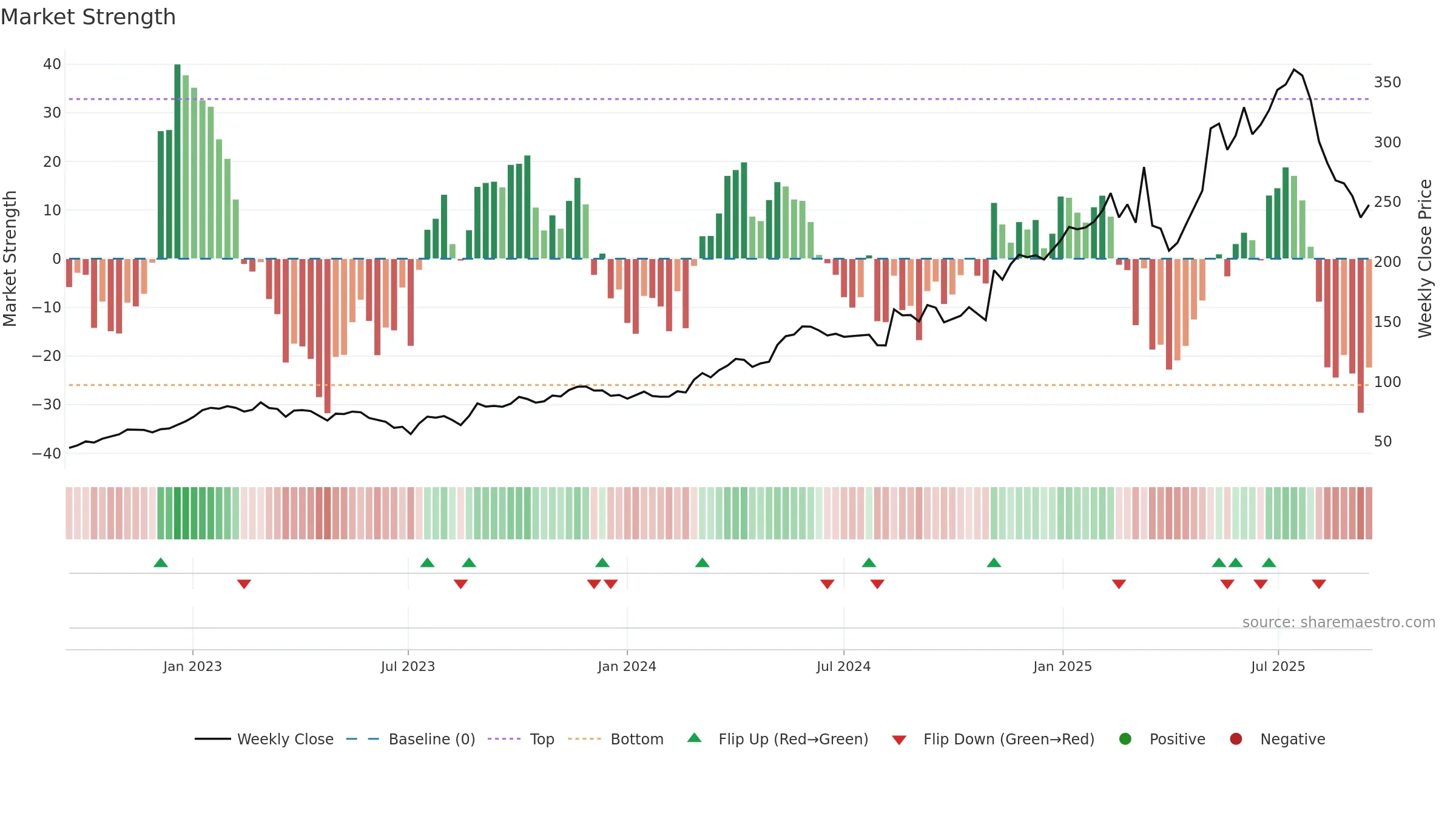The image size is (1456, 819).
Task: Click the deepest red bar of 2023 near -32
Action: (x=328, y=336)
